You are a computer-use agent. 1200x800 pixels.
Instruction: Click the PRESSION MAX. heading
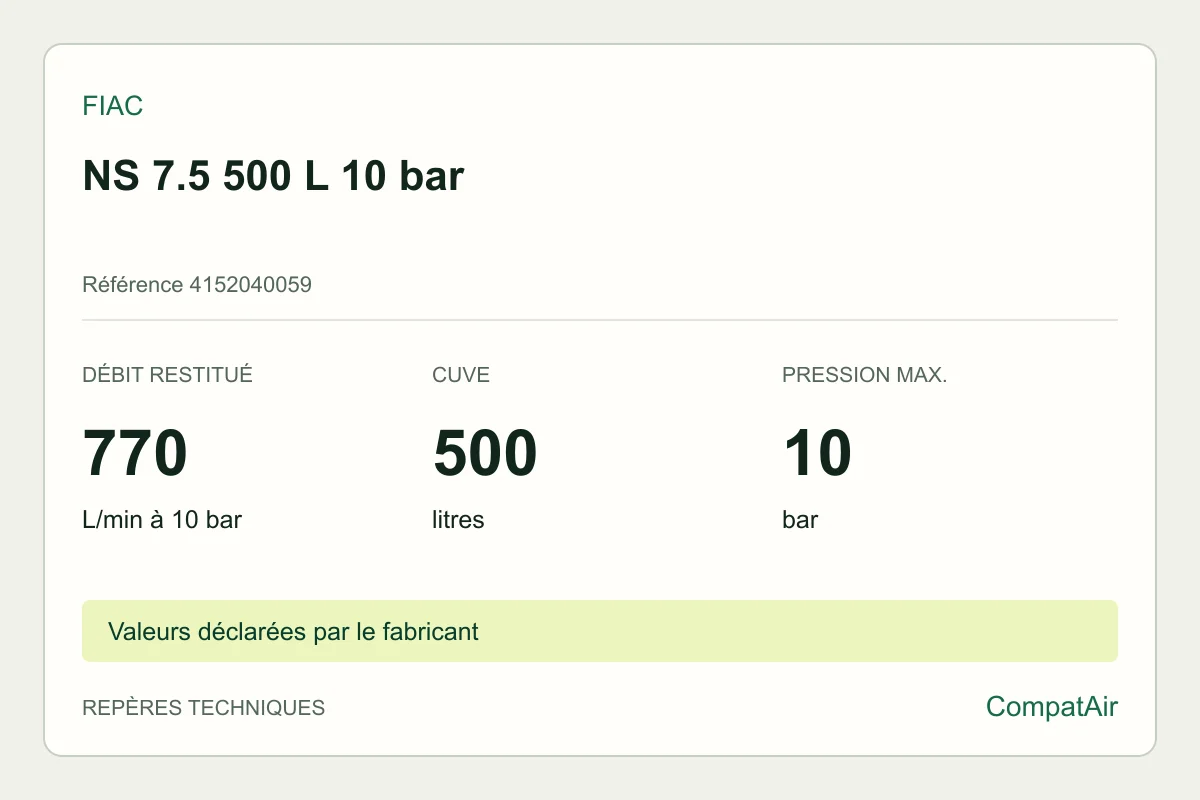[x=864, y=375]
